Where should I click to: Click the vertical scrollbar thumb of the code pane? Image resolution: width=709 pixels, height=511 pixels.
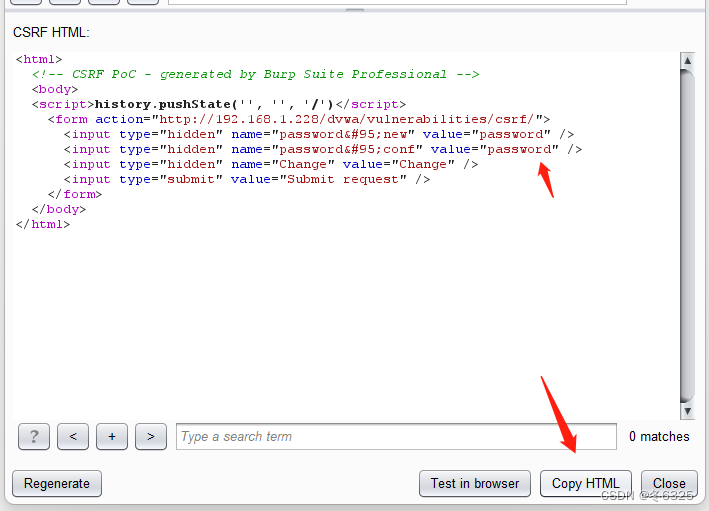pyautogui.click(x=687, y=235)
